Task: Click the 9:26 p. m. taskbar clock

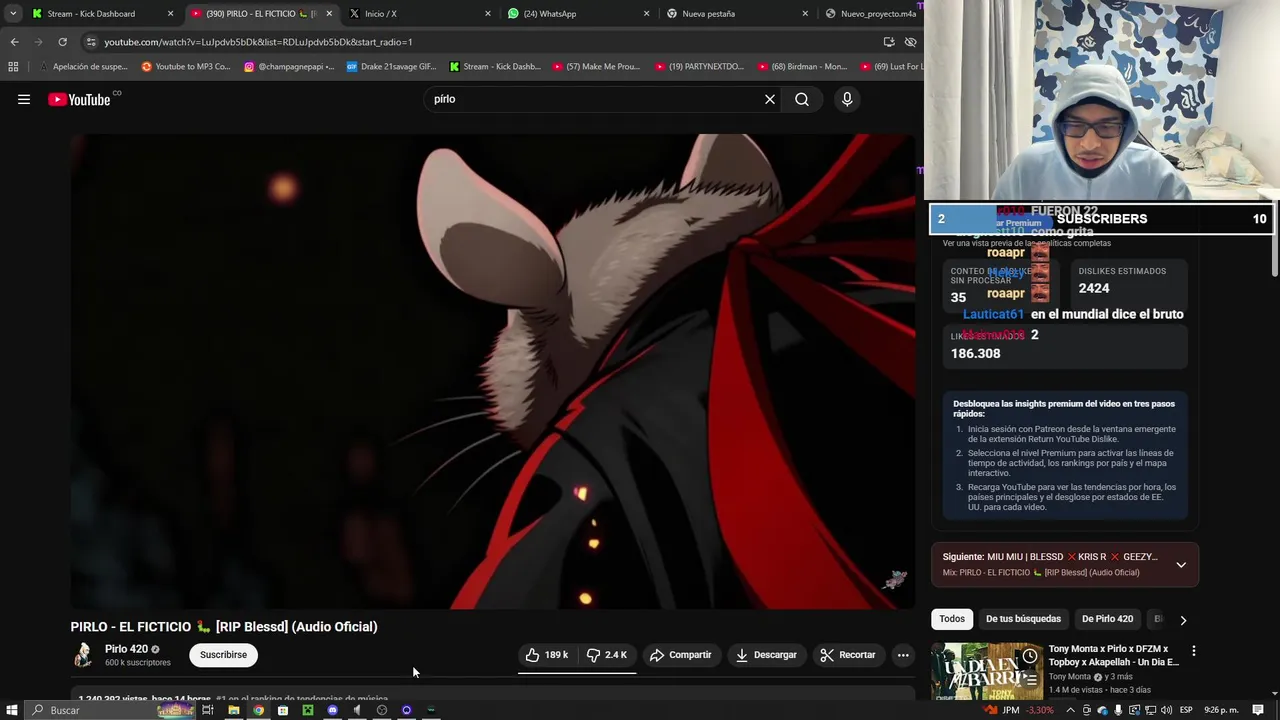Action: click(x=1221, y=710)
